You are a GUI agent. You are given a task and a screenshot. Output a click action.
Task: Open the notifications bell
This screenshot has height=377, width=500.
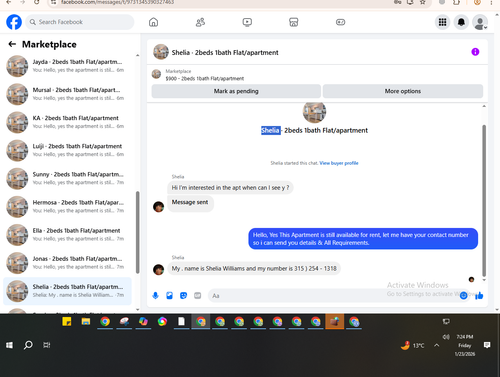[x=461, y=22]
